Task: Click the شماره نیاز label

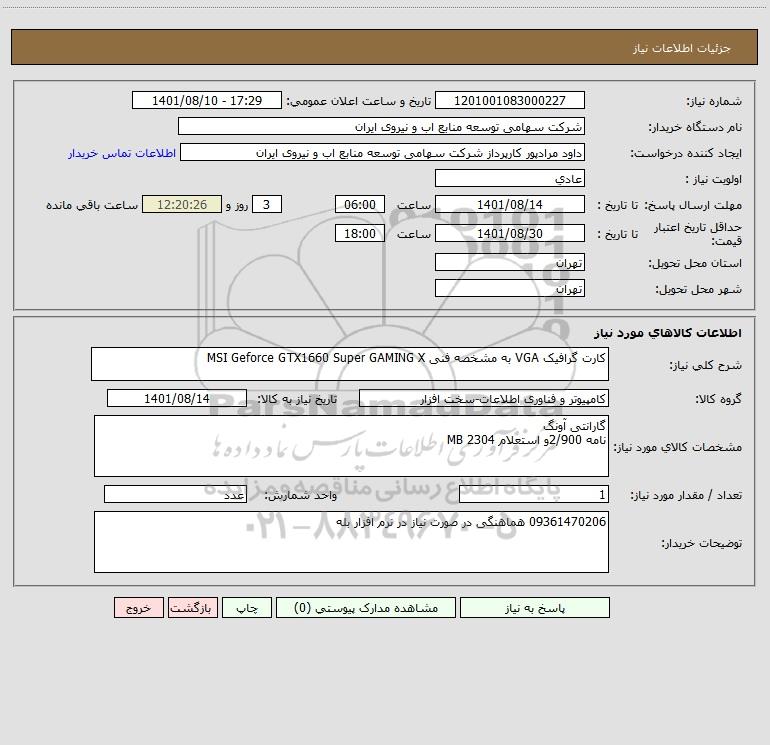Action: [714, 102]
